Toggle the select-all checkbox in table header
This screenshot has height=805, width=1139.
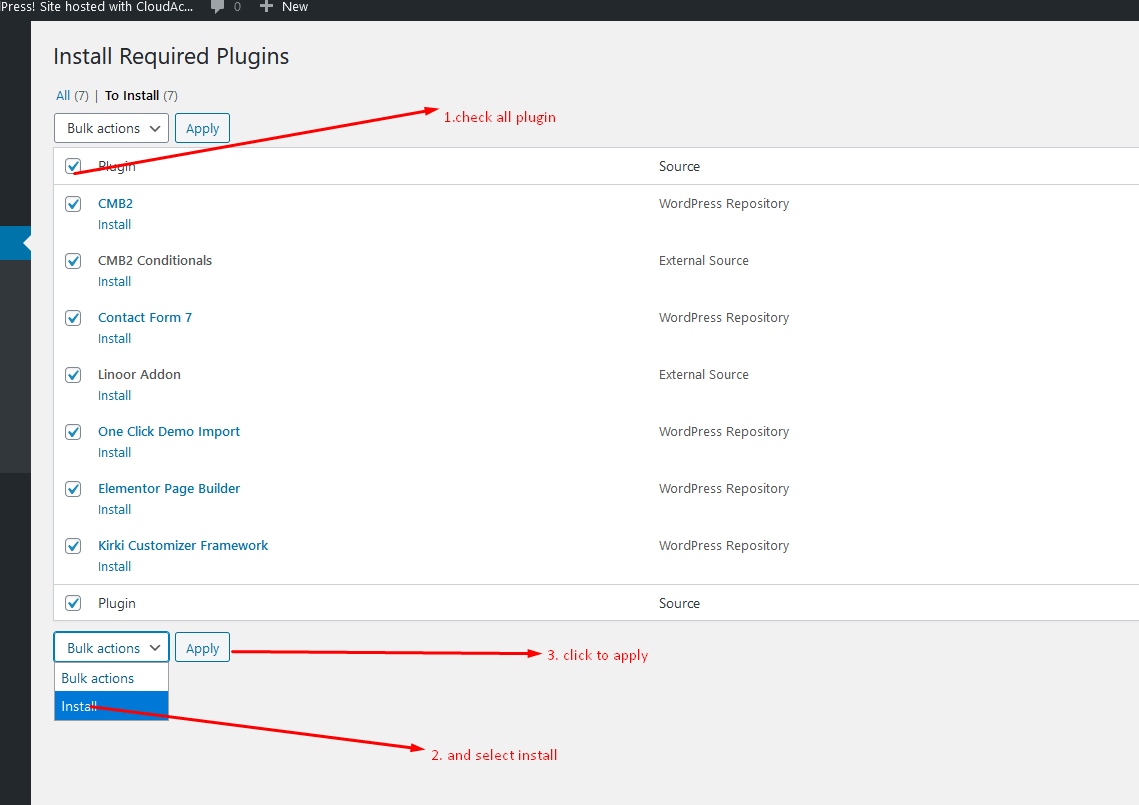pyautogui.click(x=73, y=166)
